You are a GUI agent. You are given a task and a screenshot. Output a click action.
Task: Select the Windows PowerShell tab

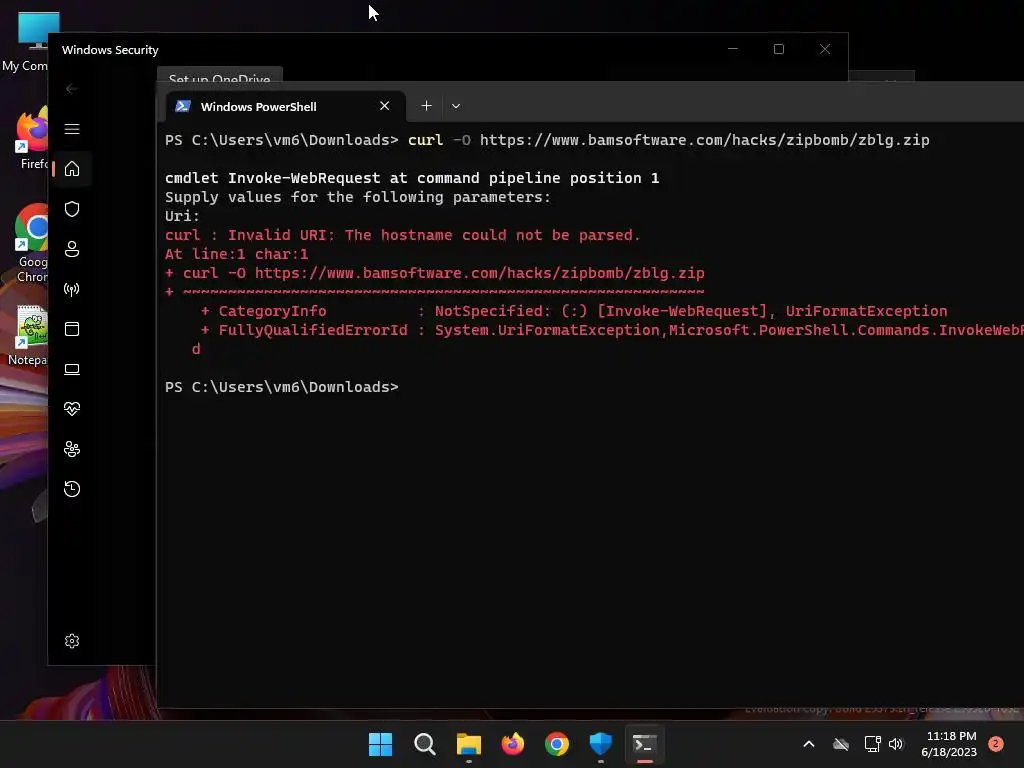(x=285, y=106)
